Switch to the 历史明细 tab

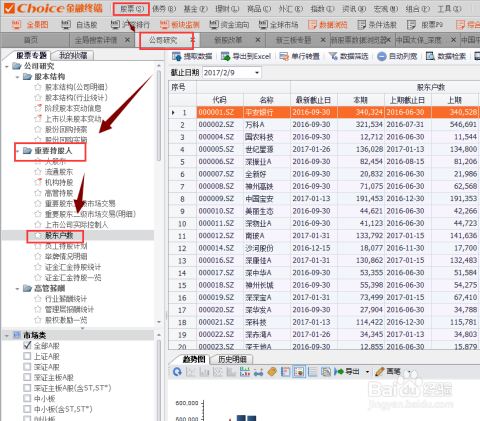232,359
